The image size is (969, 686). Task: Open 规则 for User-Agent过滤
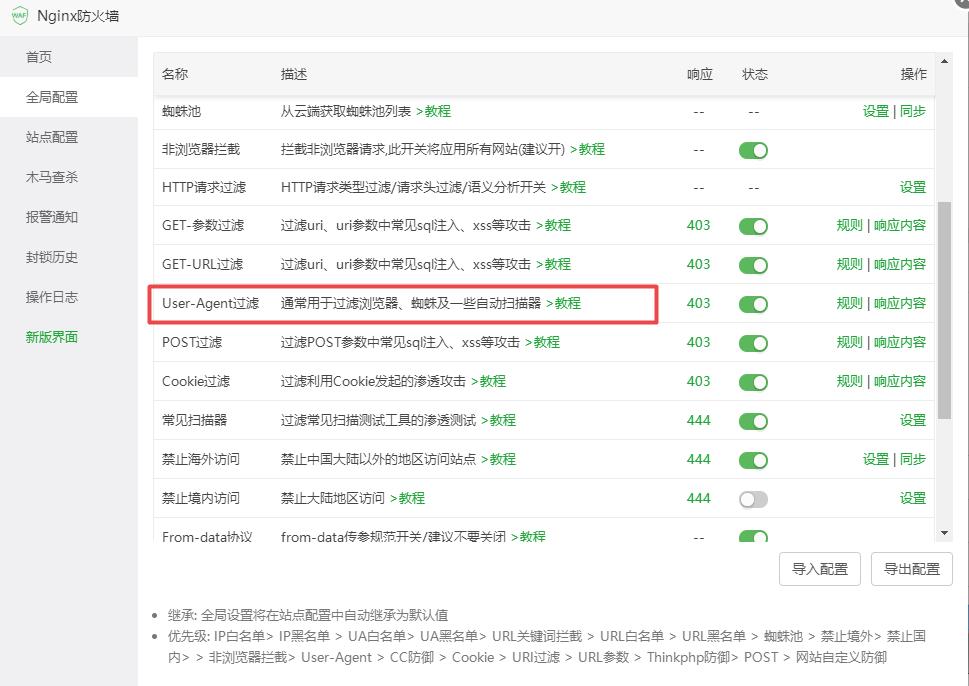849,303
